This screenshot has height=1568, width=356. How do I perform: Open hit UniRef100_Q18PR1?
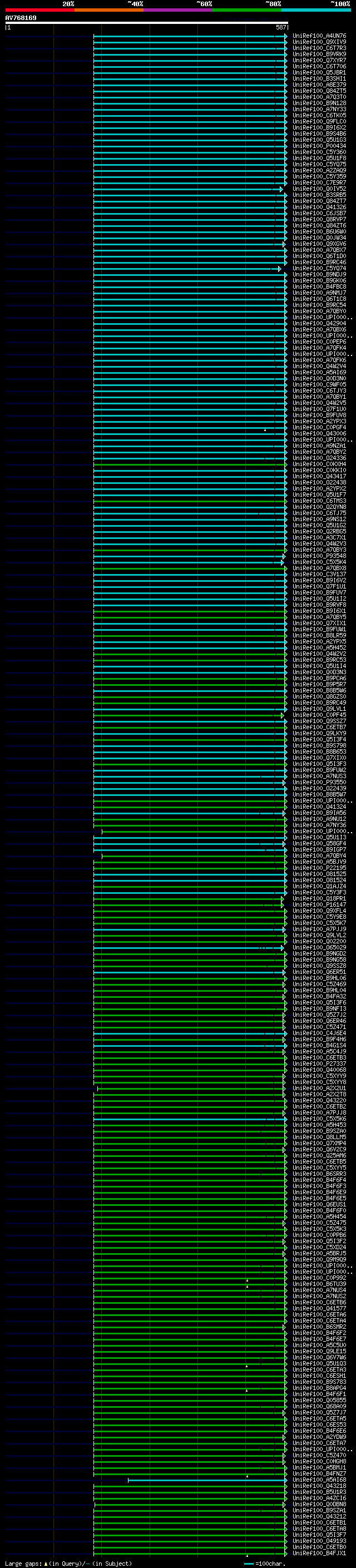[319, 898]
